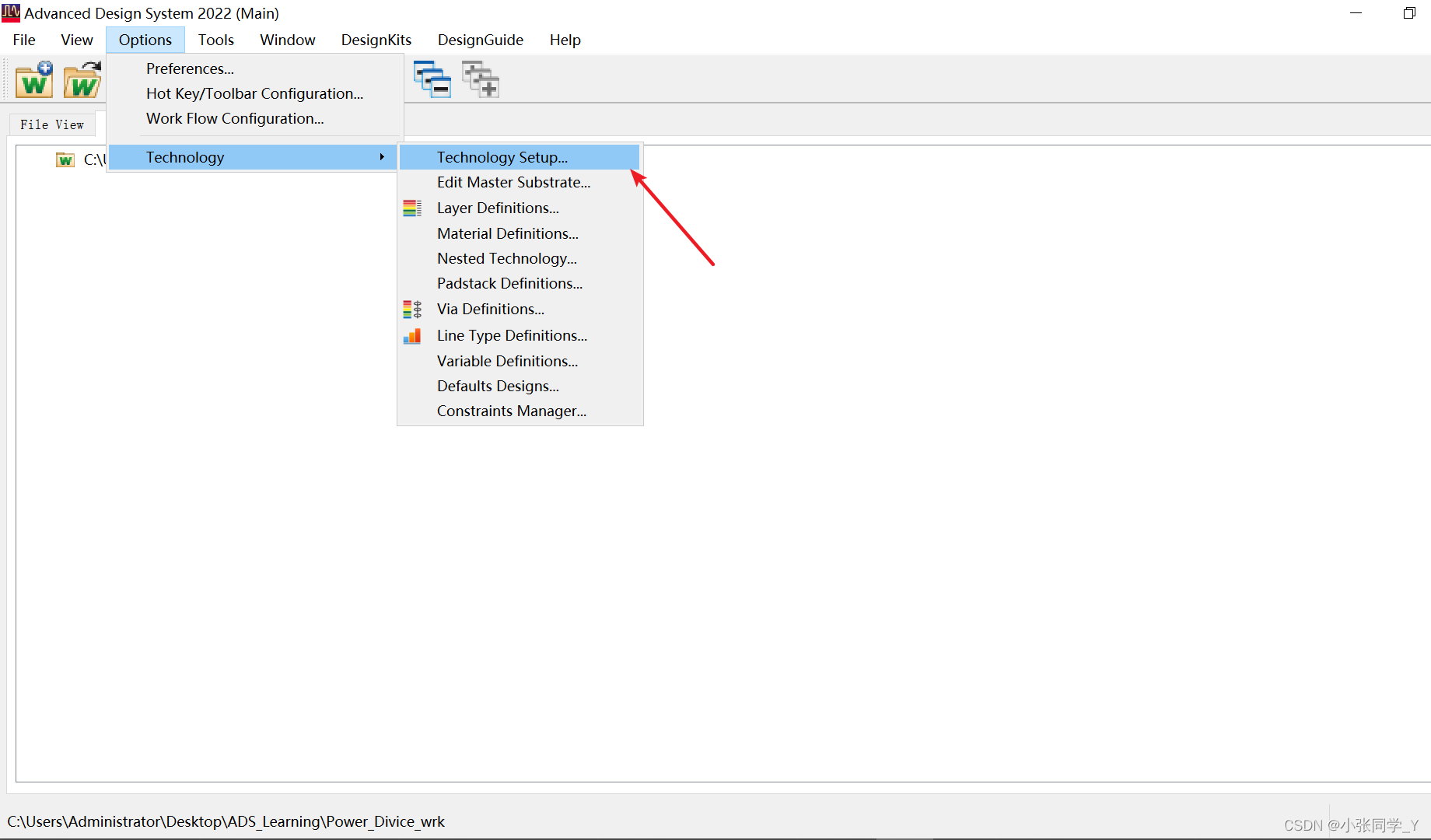Viewport: 1431px width, 840px height.
Task: Open the DesignGuide menu
Action: (x=481, y=40)
